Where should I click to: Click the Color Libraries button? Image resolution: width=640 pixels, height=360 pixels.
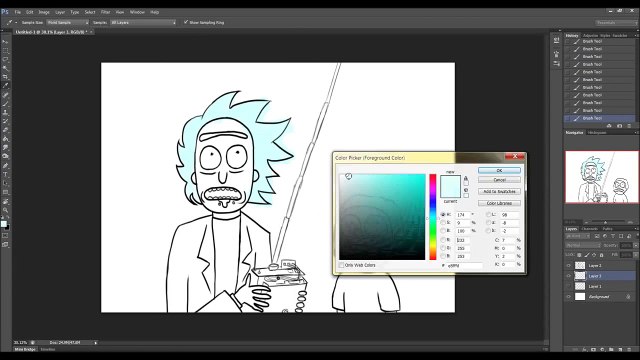pos(499,203)
